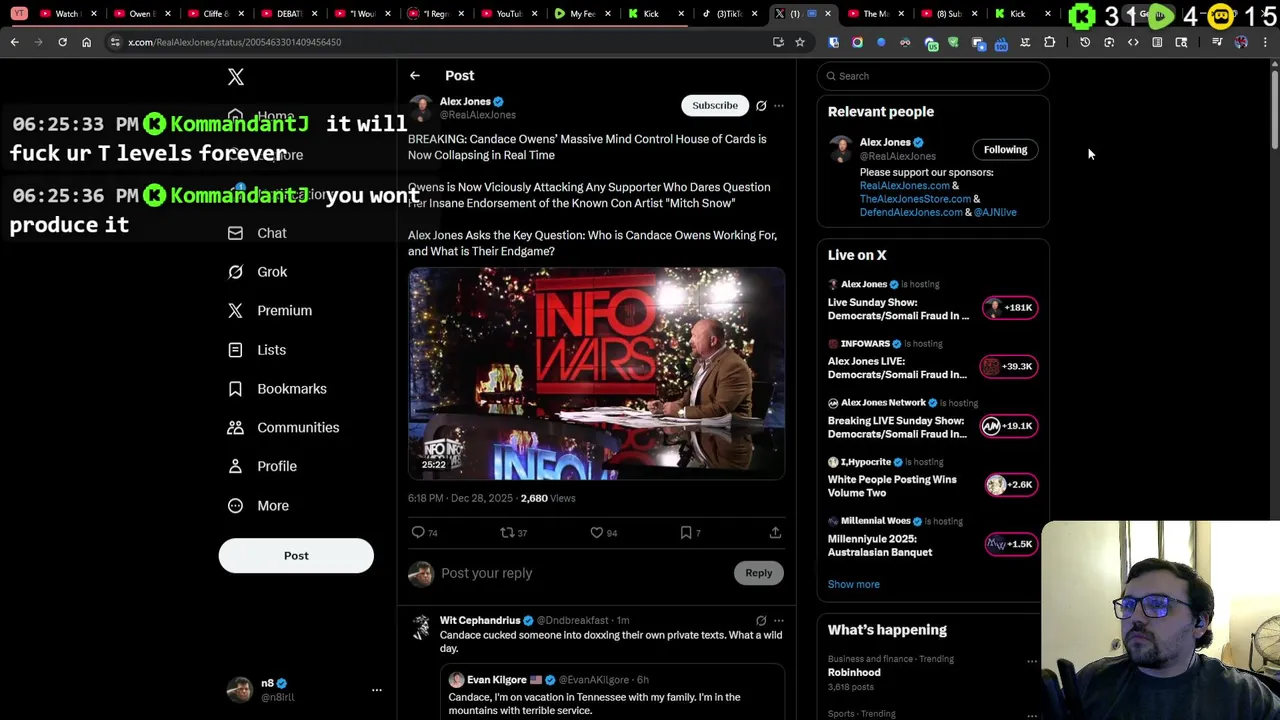Click Show more under Live on X
The image size is (1280, 720).
coord(854,584)
